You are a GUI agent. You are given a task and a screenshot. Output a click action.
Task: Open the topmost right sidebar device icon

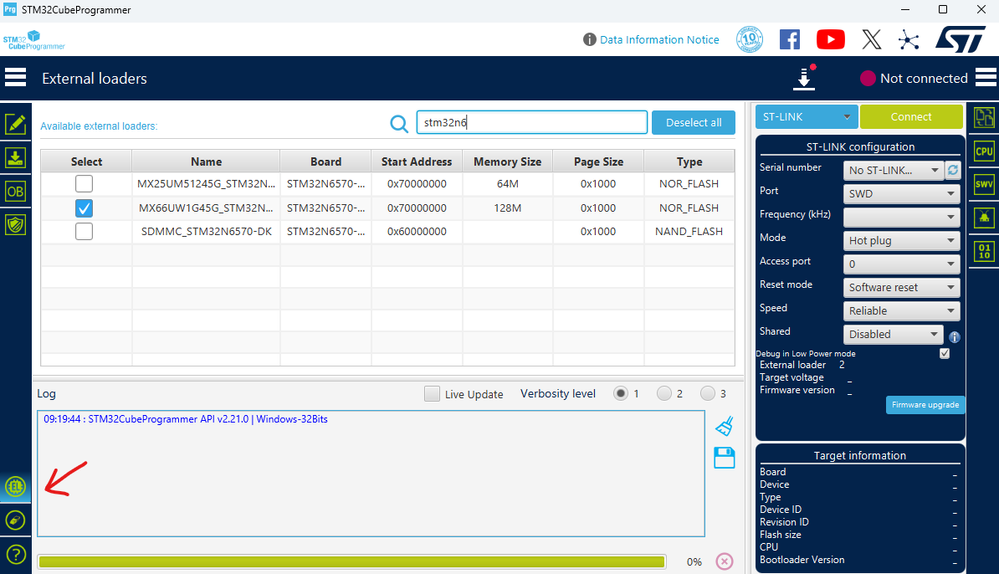point(984,118)
